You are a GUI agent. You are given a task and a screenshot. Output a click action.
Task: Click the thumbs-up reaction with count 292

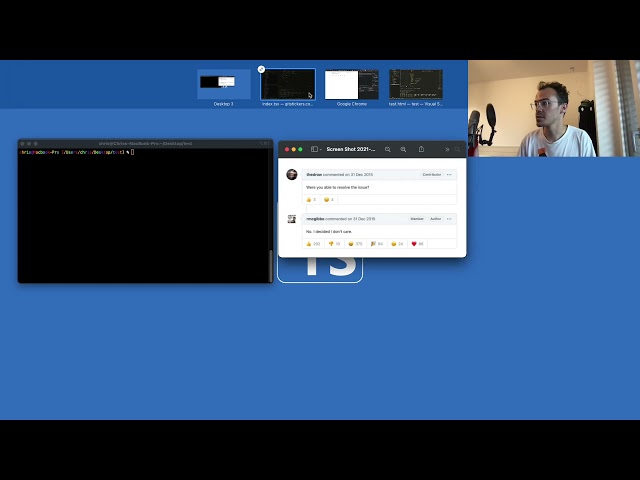[313, 244]
